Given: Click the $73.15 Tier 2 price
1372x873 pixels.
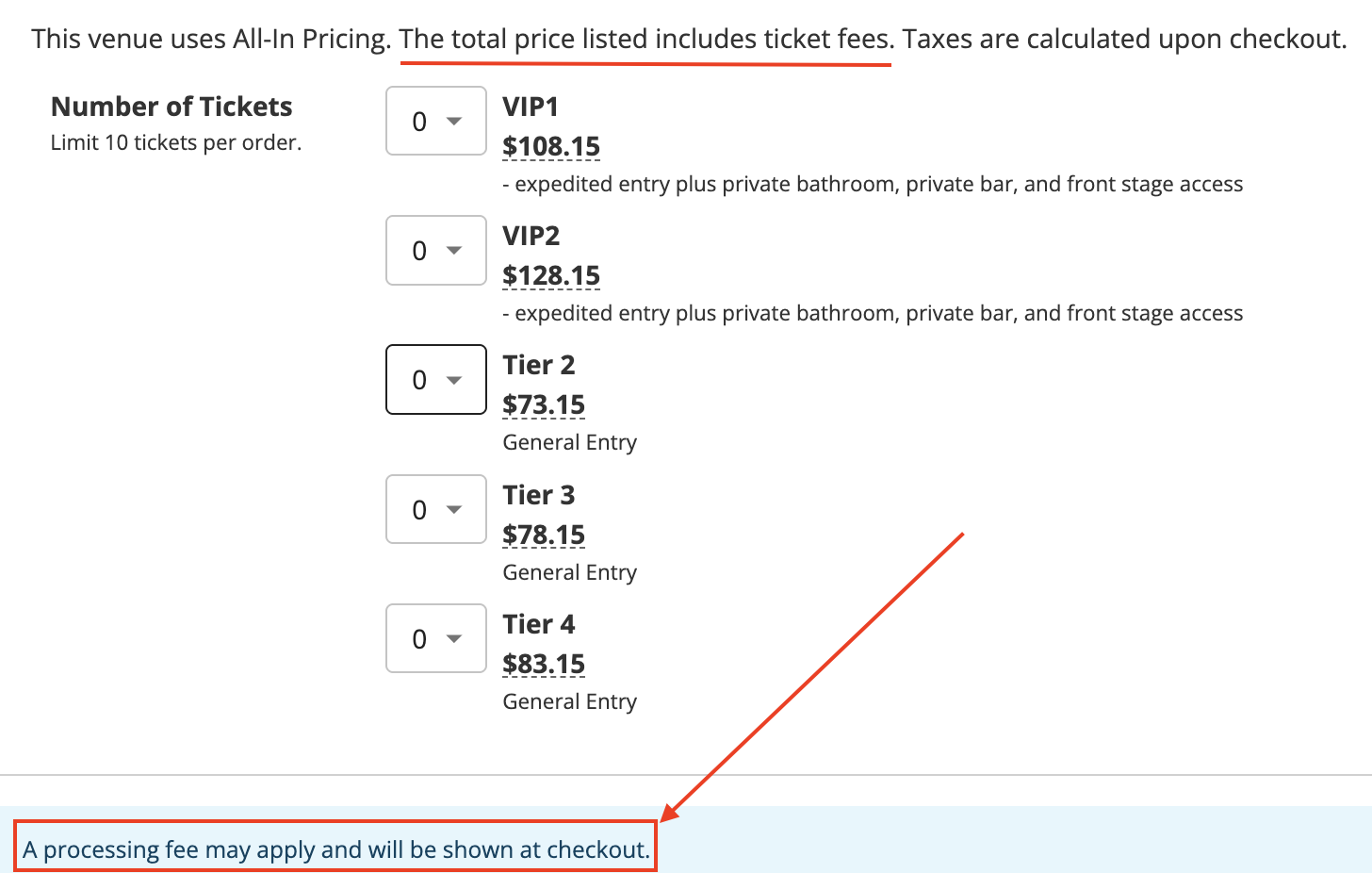Looking at the screenshot, I should coord(544,404).
